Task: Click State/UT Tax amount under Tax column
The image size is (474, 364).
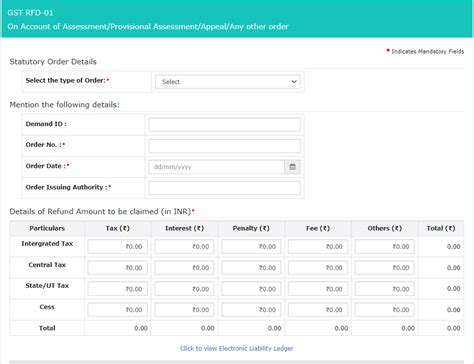Action: coord(118,289)
